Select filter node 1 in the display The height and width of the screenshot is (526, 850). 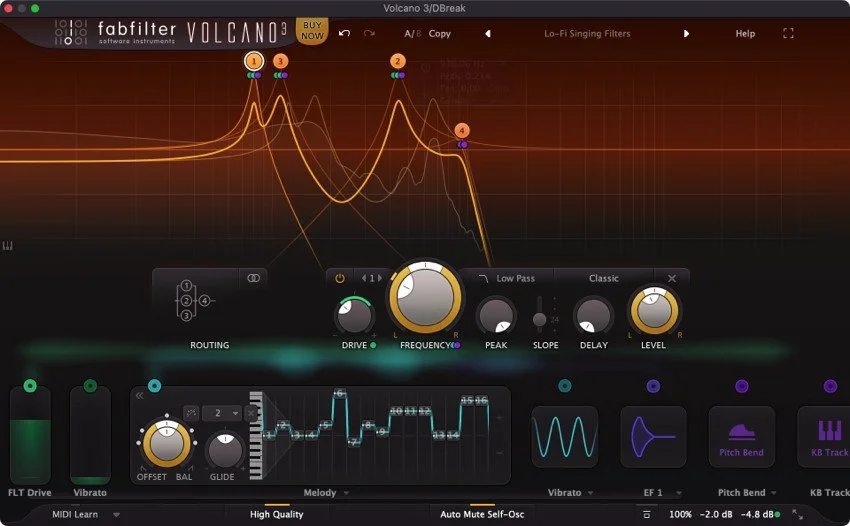tap(254, 61)
